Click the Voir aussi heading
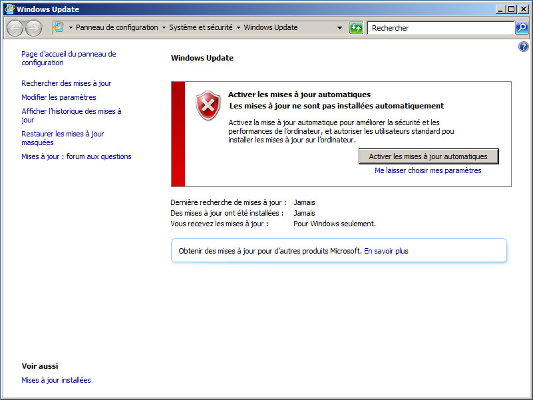Image resolution: width=533 pixels, height=400 pixels. (x=40, y=366)
